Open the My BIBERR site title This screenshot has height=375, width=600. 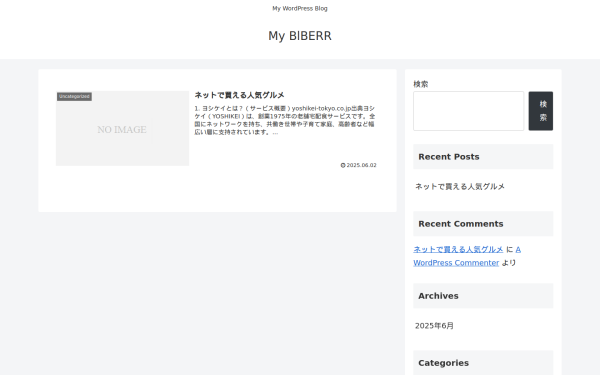click(x=300, y=36)
